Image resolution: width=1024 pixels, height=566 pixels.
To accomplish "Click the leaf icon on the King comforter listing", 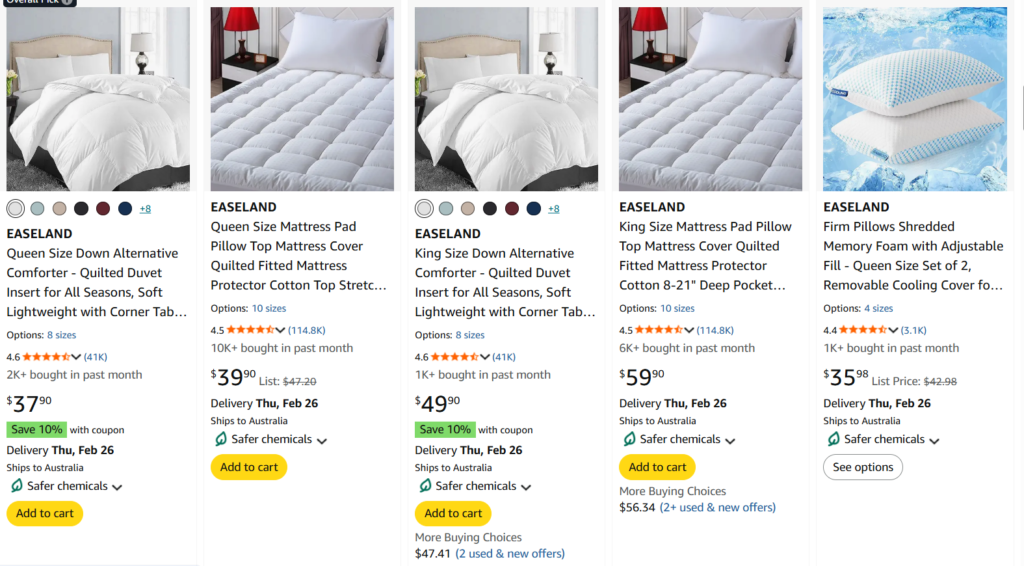I will coord(425,486).
